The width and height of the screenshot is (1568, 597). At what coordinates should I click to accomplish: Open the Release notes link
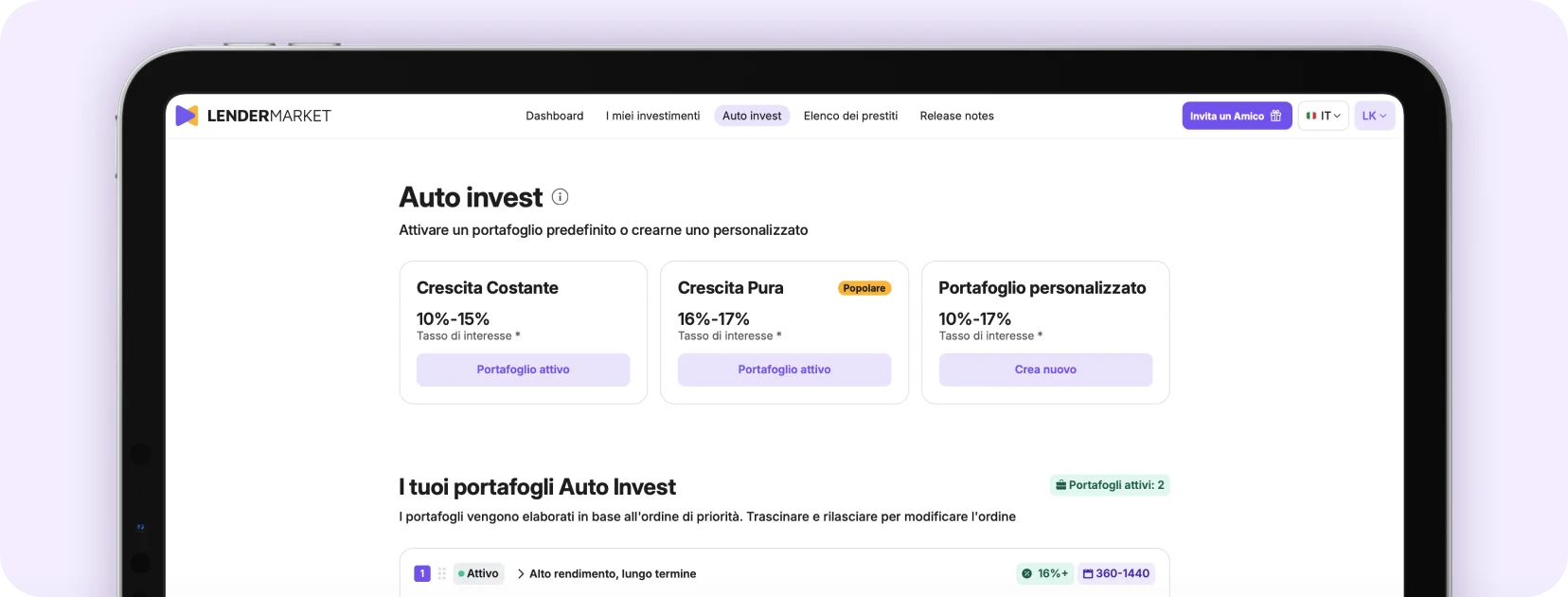(x=956, y=116)
